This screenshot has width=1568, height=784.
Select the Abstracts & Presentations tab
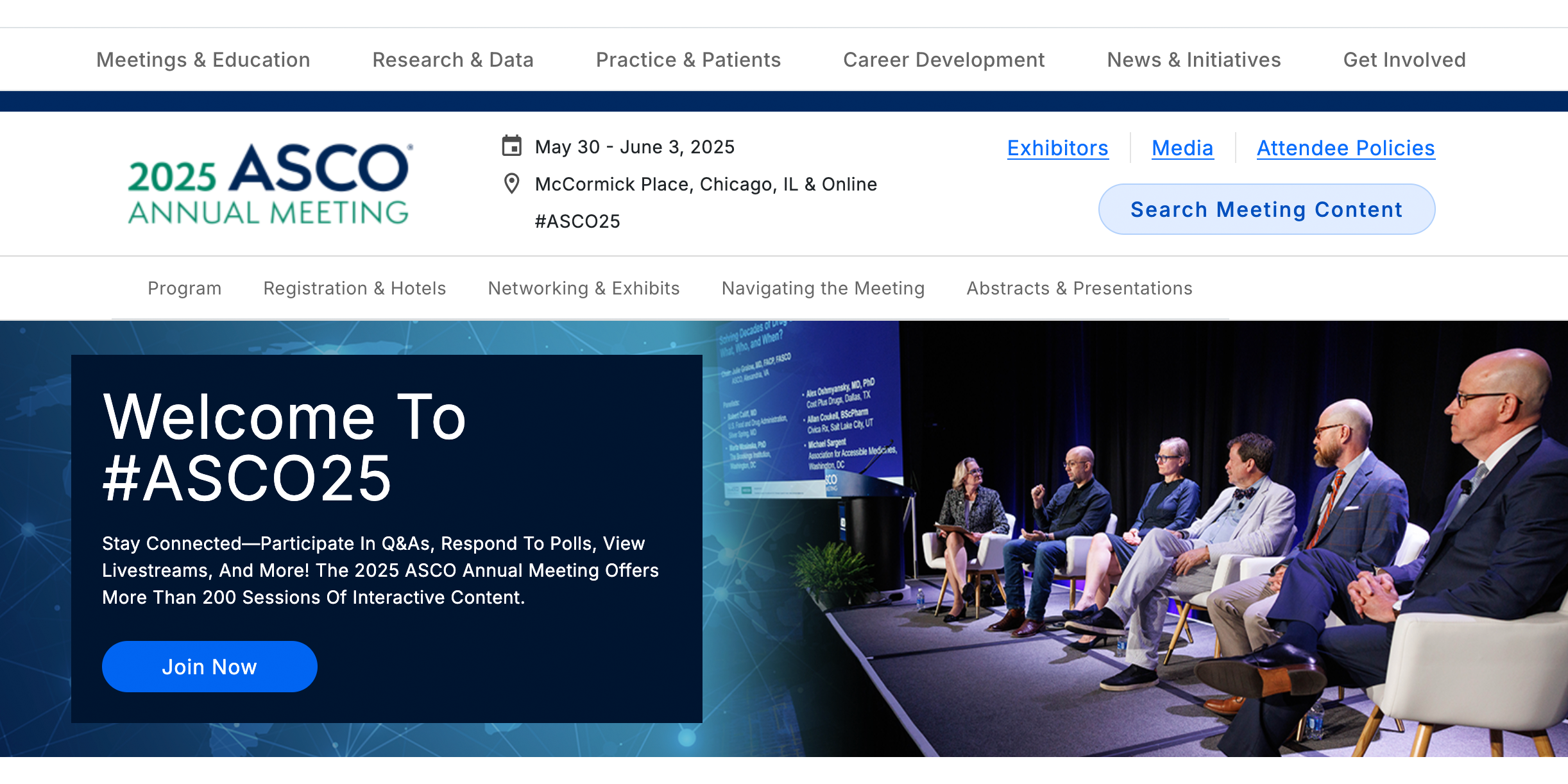[x=1080, y=288]
